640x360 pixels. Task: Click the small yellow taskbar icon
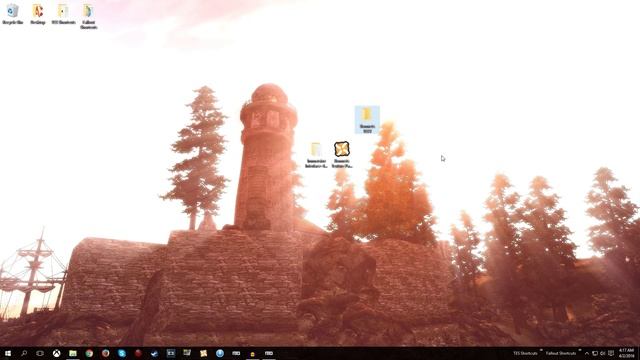[x=252, y=353]
